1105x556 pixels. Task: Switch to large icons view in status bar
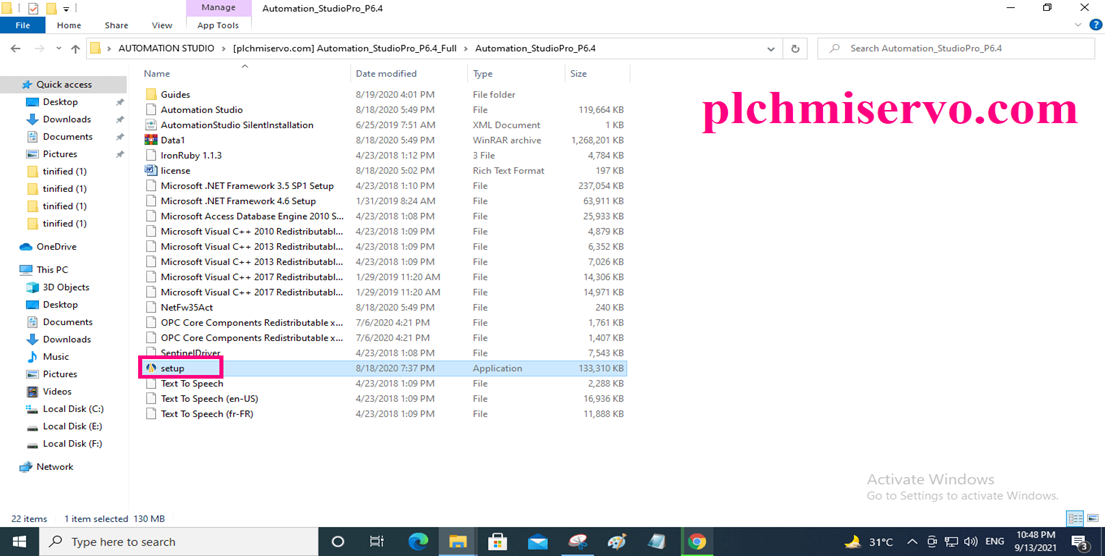click(1093, 518)
